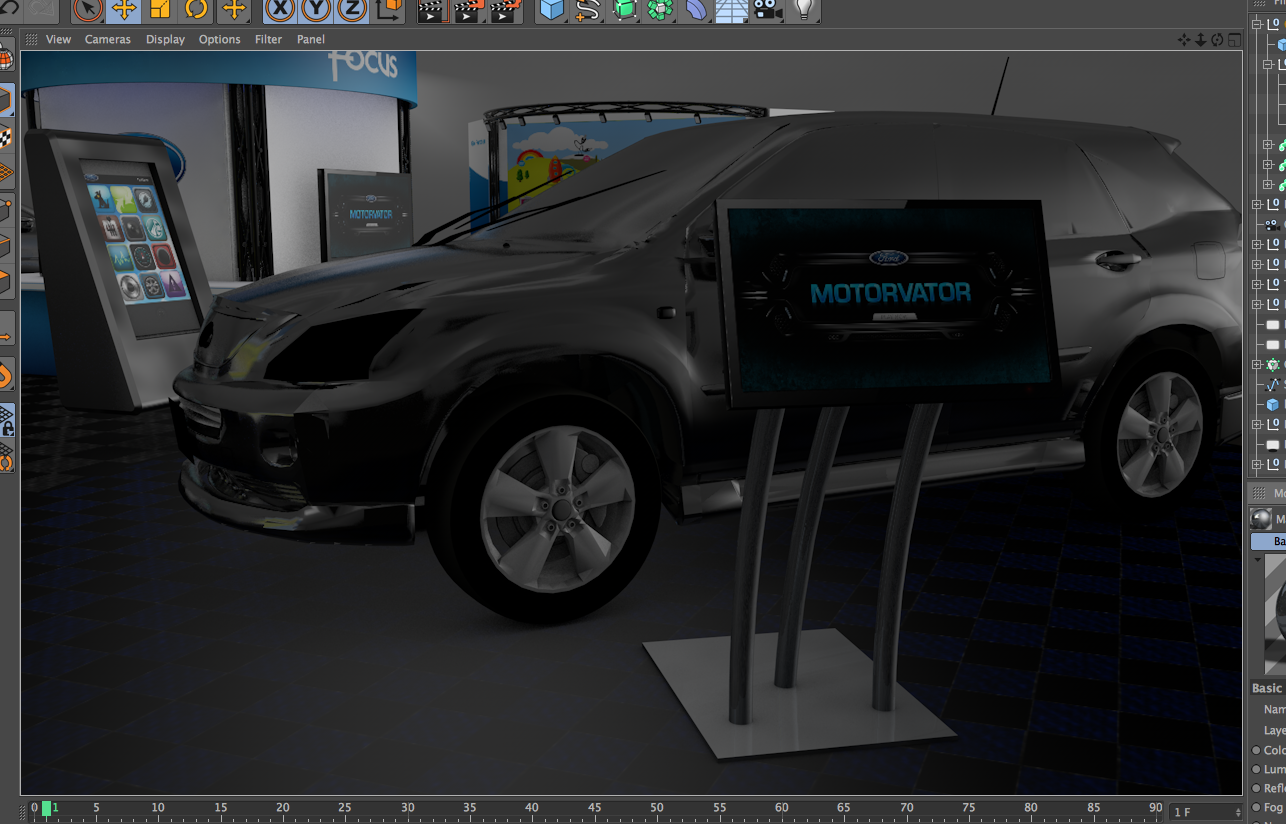Viewport: 1286px width, 824px height.
Task: Toggle Z axis lock
Action: point(352,10)
